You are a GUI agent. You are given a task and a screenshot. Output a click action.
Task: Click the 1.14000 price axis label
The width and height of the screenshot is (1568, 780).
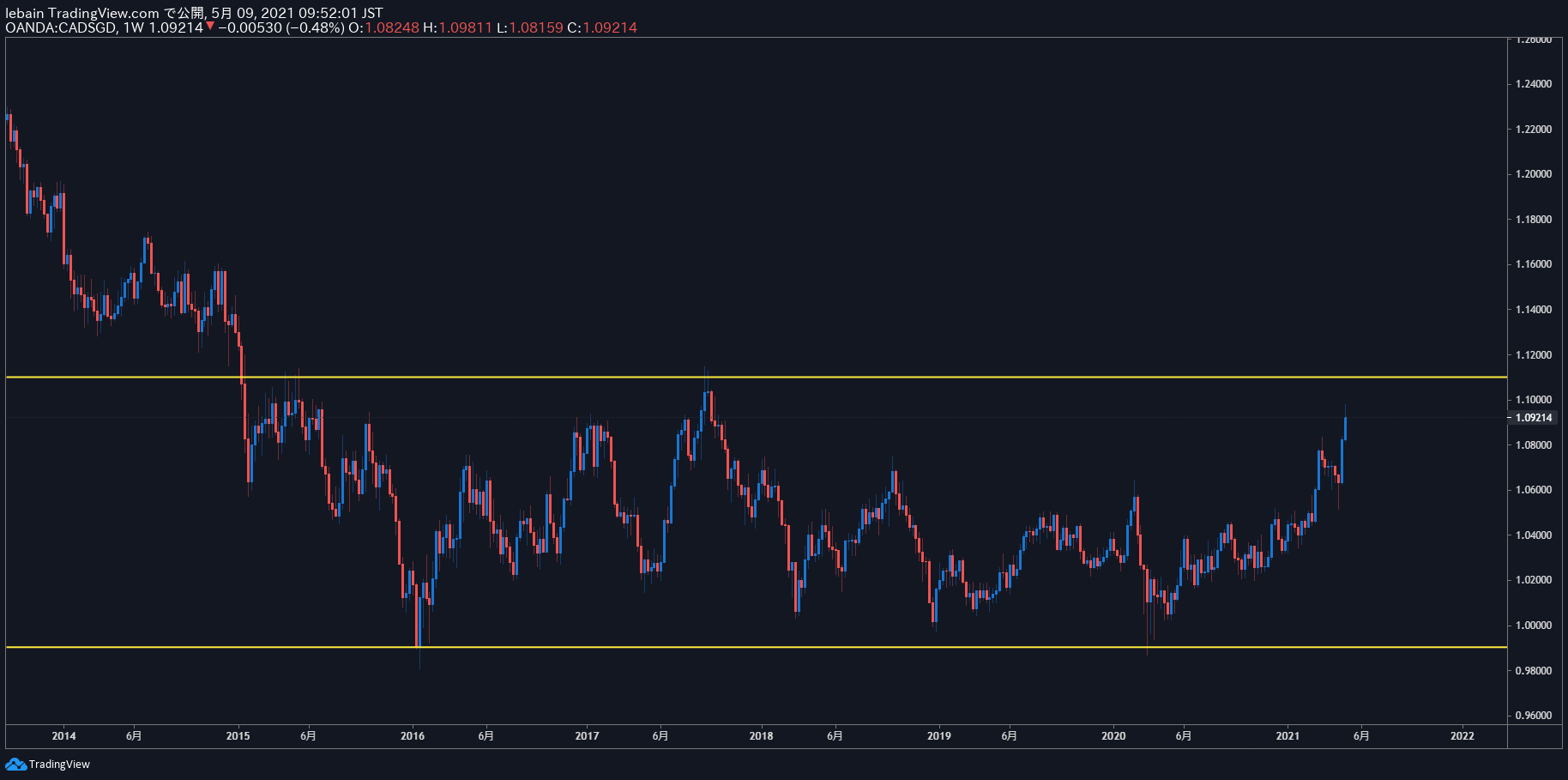click(1534, 310)
